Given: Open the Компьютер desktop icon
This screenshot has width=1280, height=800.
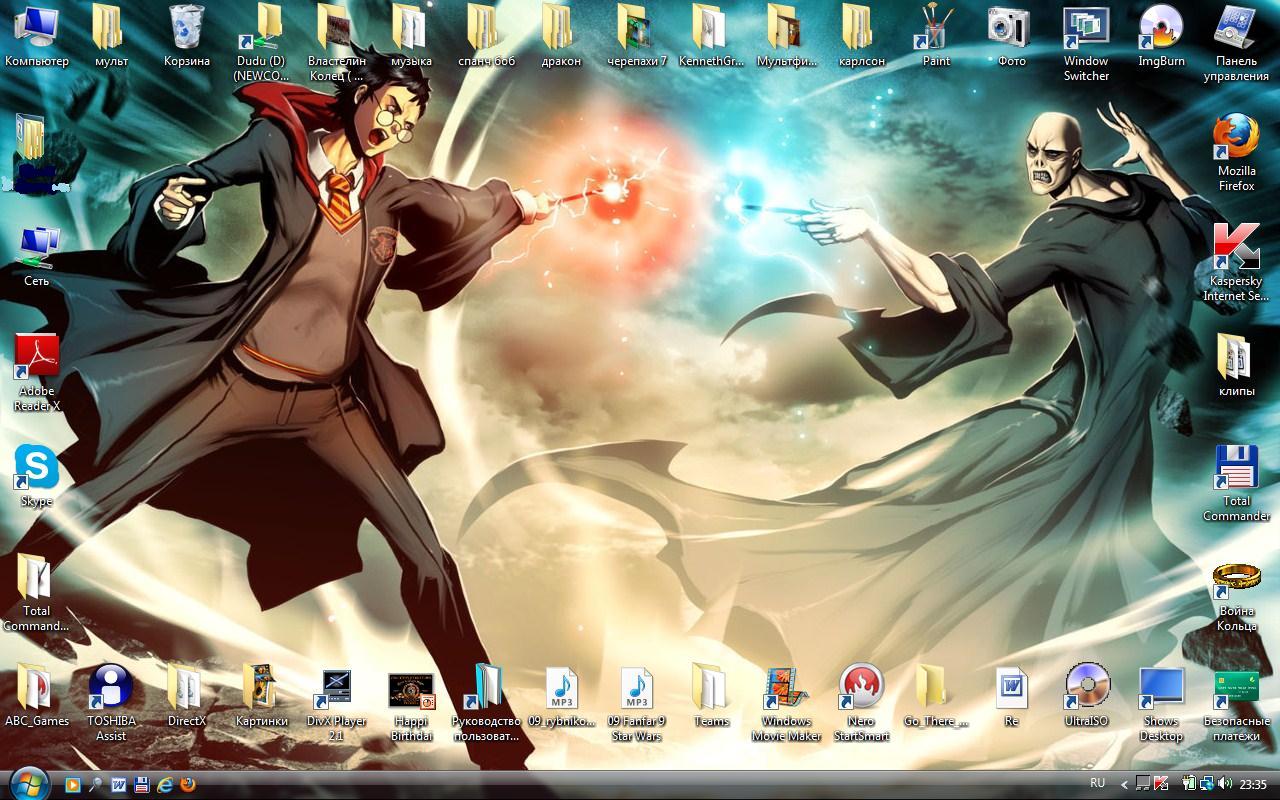Looking at the screenshot, I should (x=37, y=36).
